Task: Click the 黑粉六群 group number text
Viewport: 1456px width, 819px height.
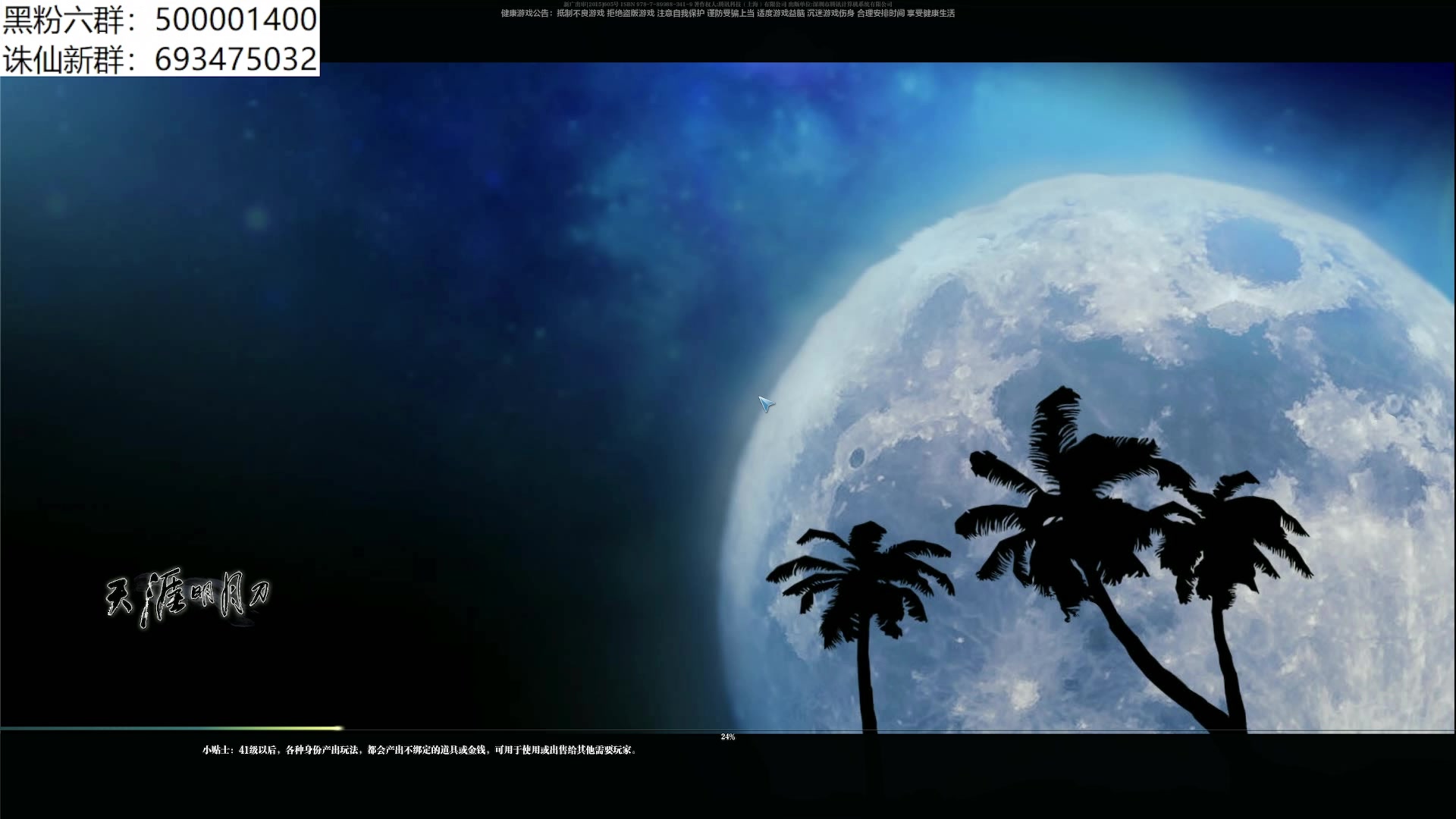Action: tap(62, 20)
